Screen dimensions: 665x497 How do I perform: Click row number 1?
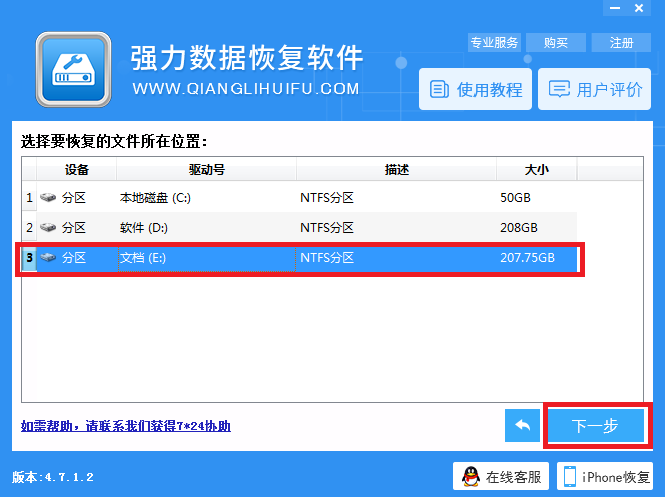(x=29, y=198)
